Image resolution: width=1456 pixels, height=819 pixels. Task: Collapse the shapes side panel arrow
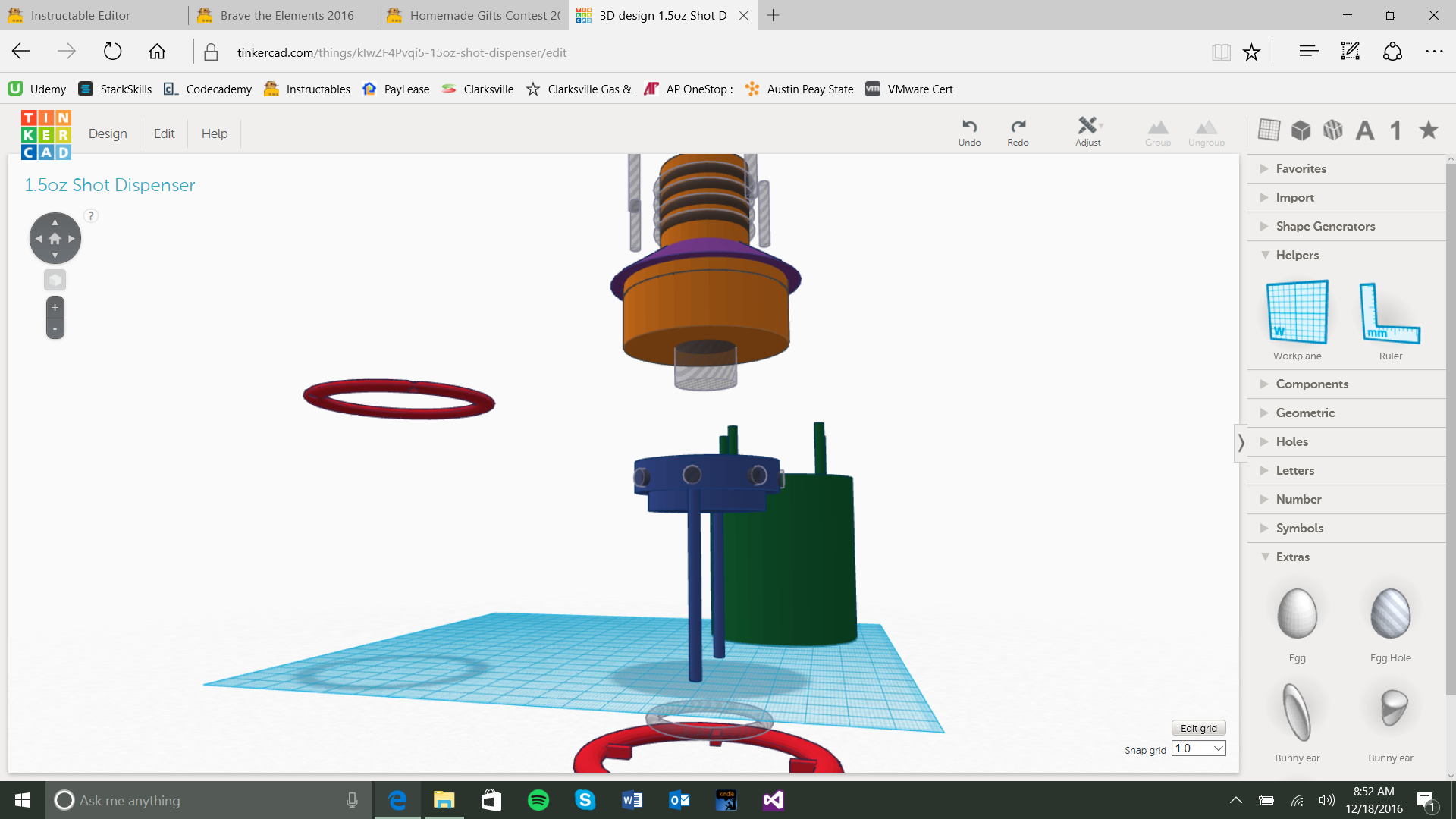click(x=1241, y=442)
